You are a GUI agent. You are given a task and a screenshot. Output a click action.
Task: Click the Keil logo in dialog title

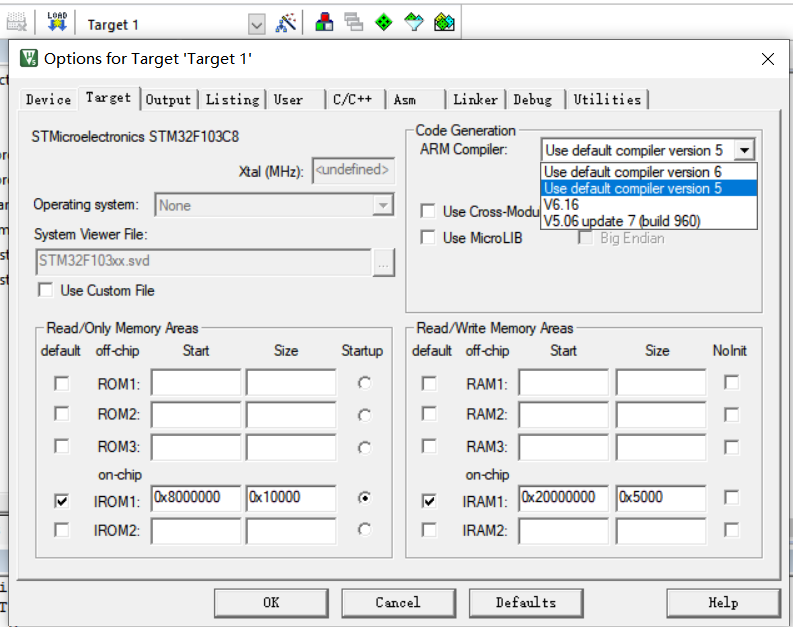pos(29,58)
